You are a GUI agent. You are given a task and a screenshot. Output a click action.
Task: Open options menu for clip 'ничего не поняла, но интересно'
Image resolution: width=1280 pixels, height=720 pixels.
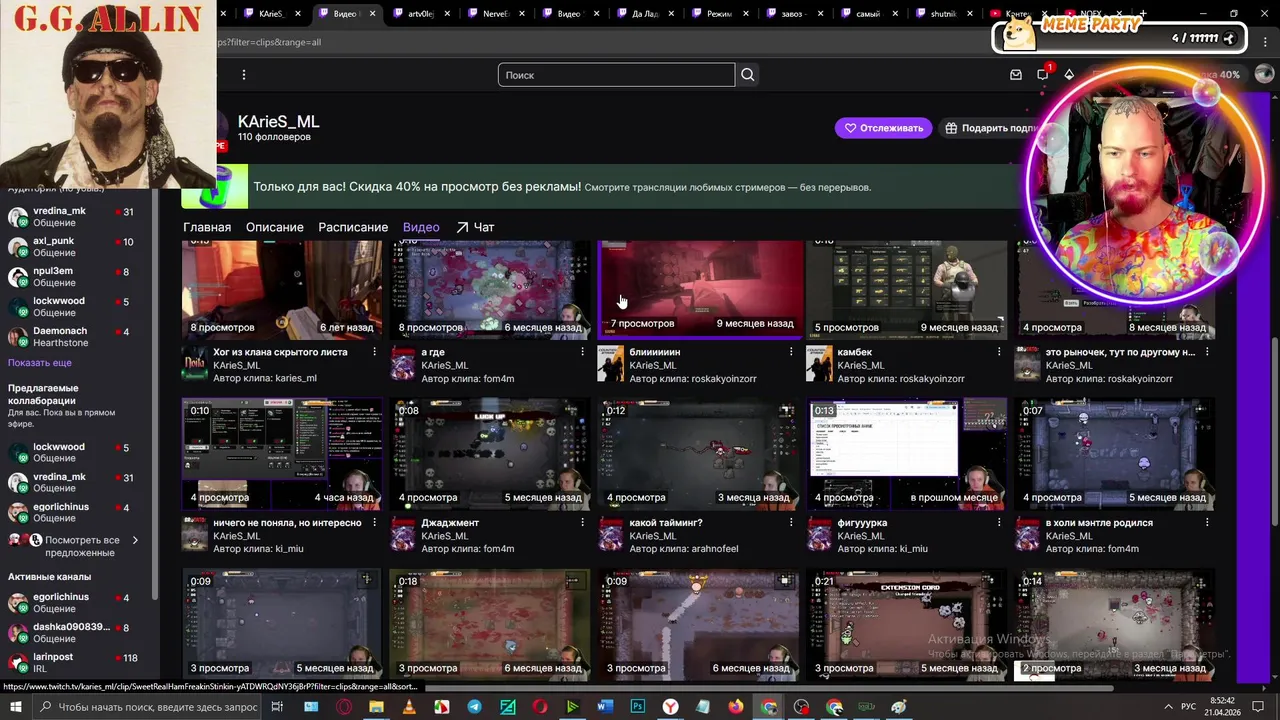(375, 522)
